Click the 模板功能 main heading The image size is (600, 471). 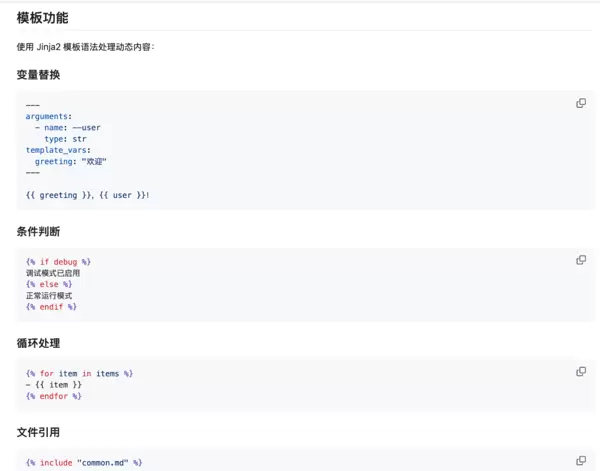tap(43, 18)
